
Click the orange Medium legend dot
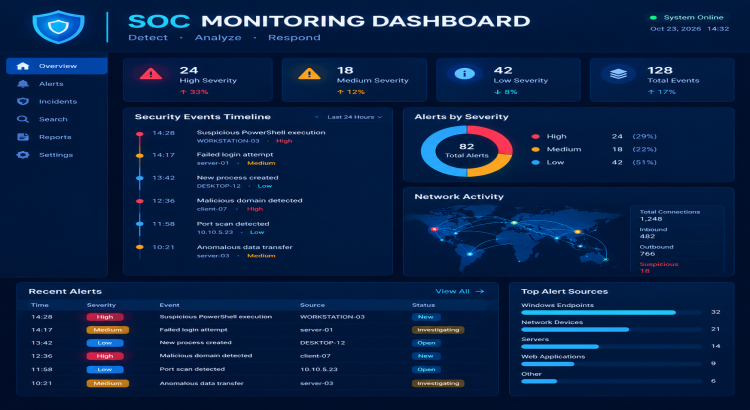536,149
